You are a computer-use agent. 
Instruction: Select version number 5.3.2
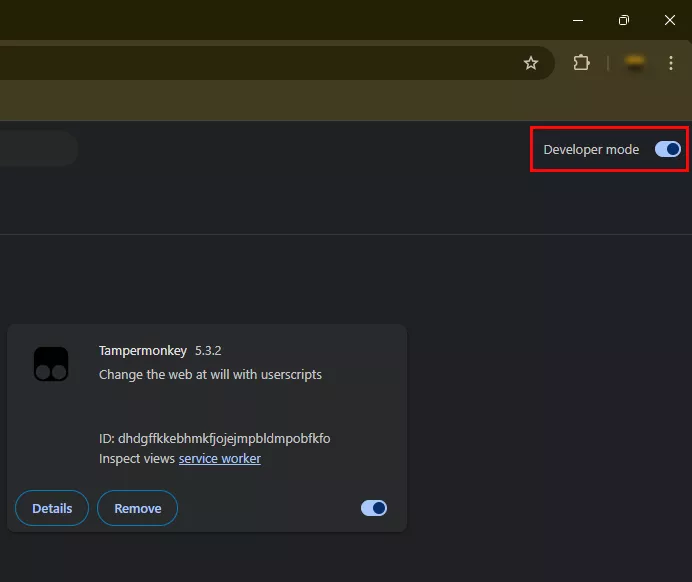point(208,351)
